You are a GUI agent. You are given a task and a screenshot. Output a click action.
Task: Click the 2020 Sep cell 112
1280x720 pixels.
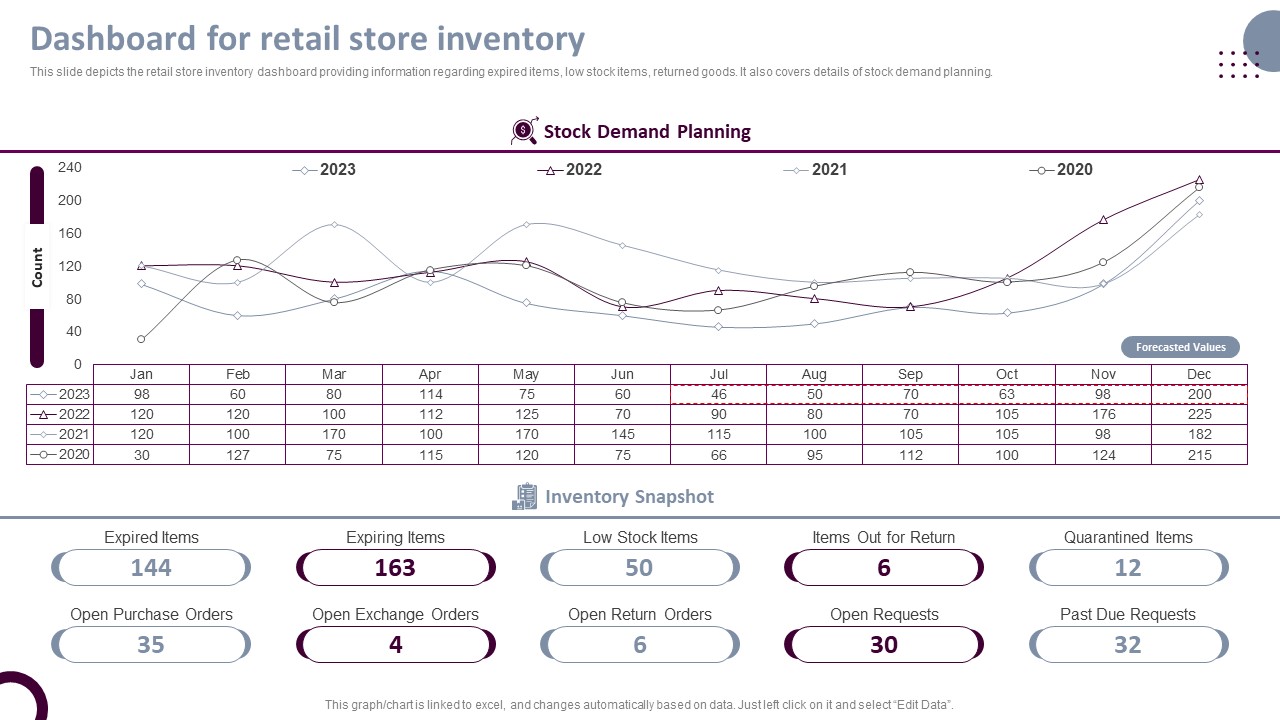pos(910,454)
